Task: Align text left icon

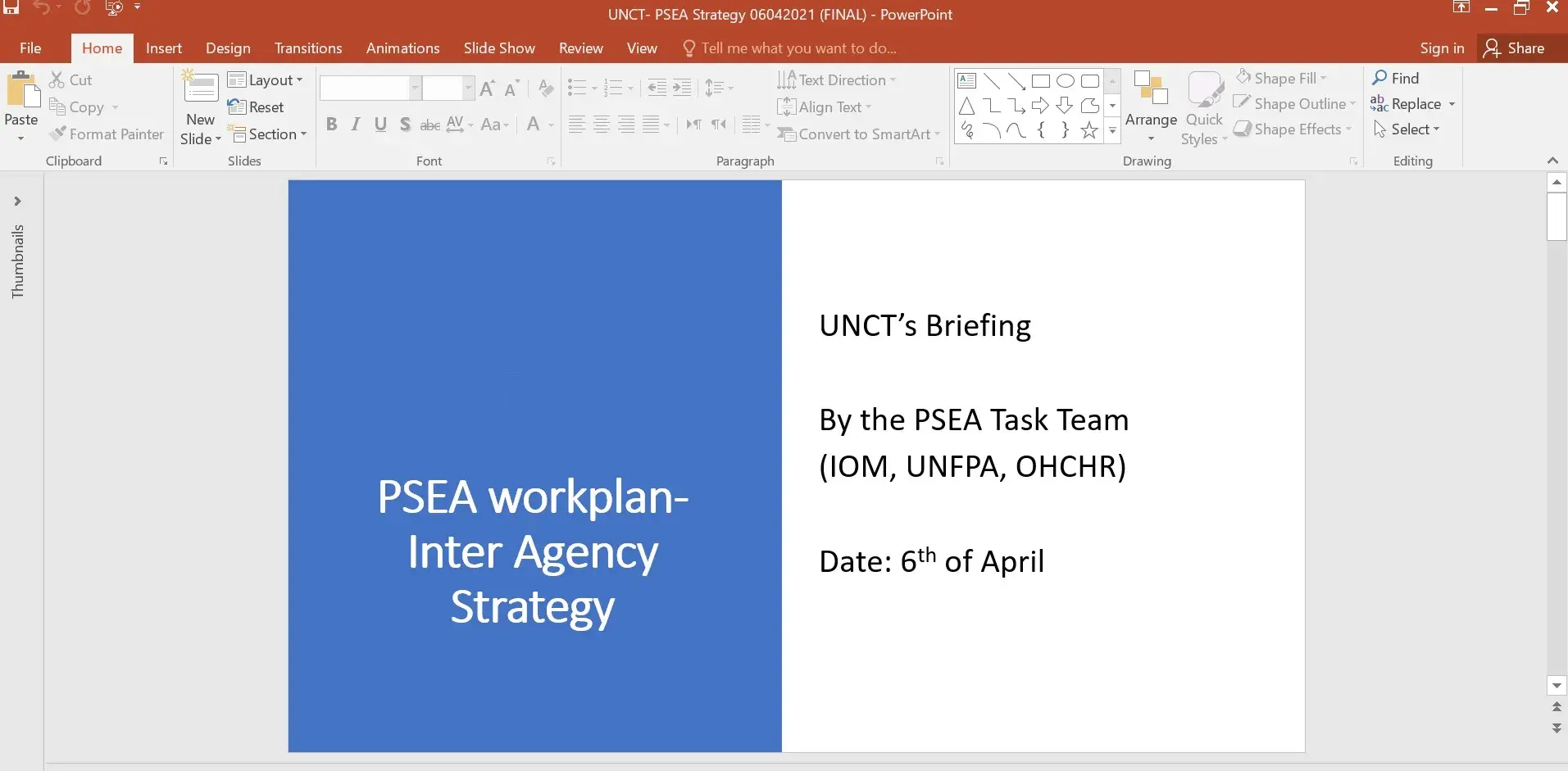Action: pyautogui.click(x=577, y=125)
